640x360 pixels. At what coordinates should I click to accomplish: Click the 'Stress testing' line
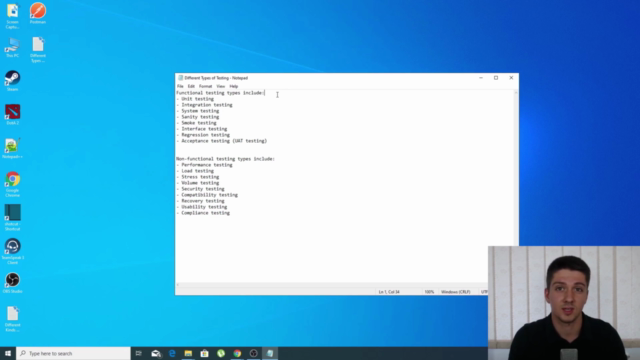coord(198,177)
